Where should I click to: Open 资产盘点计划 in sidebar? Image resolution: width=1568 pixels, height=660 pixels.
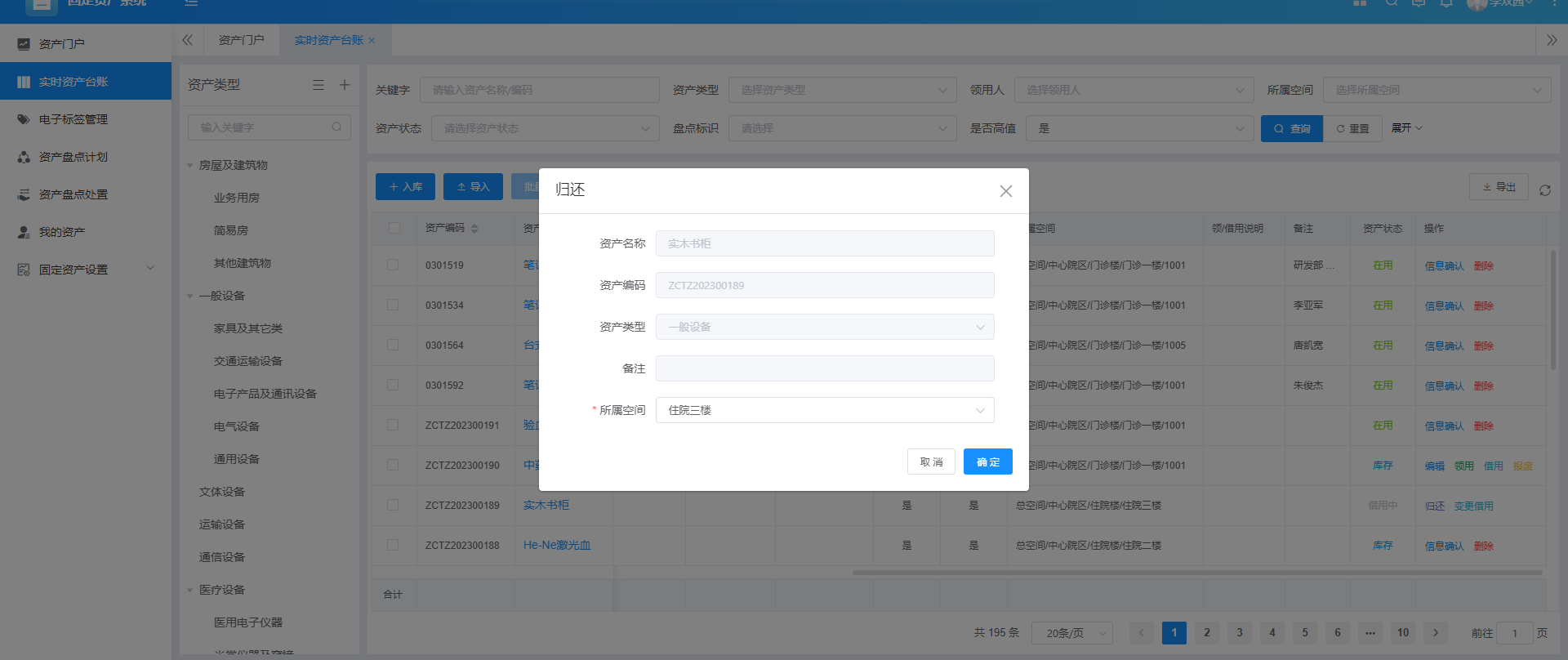click(73, 157)
